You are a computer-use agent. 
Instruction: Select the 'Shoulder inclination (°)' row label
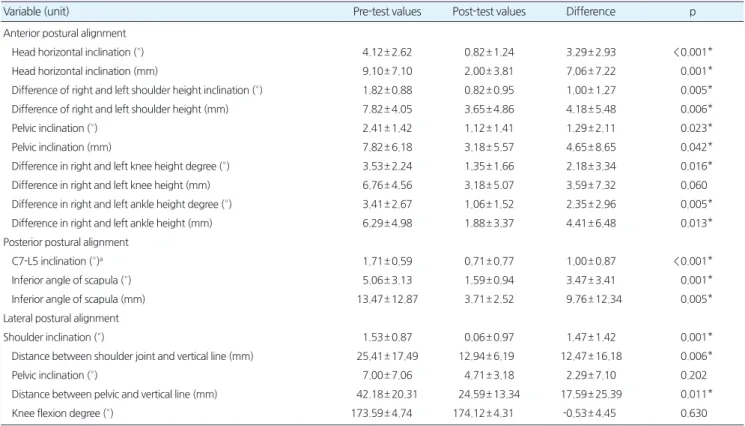pyautogui.click(x=54, y=337)
